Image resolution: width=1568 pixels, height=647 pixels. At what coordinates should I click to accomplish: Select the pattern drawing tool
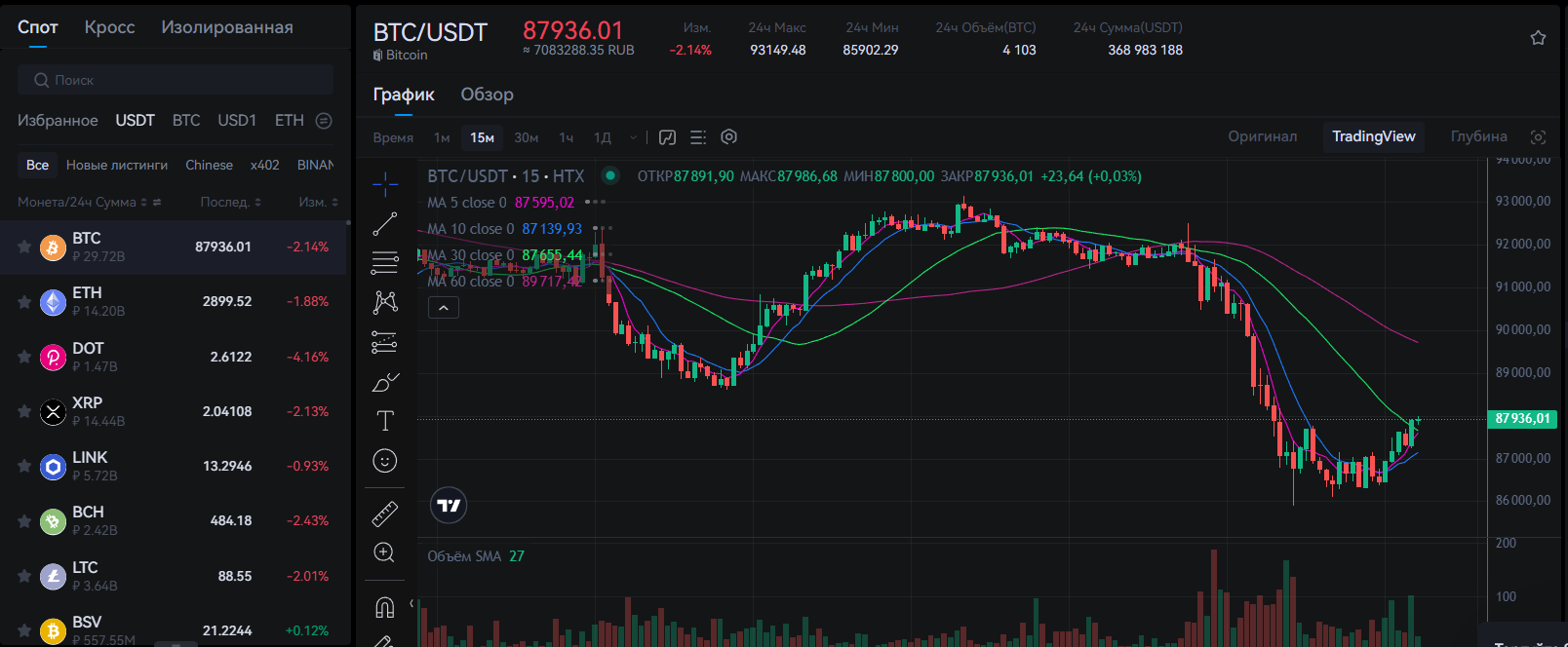coord(385,302)
